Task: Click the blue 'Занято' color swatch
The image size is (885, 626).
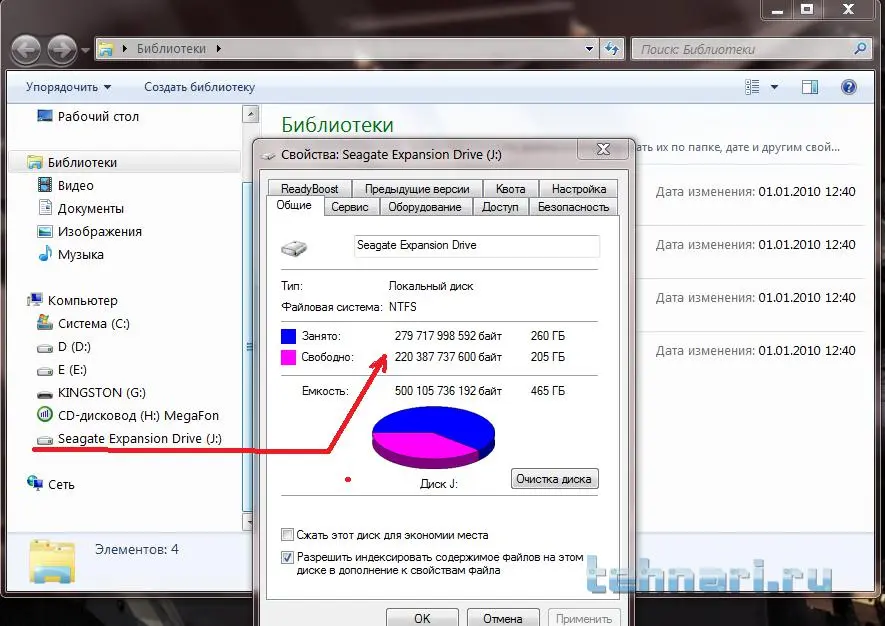Action: tap(288, 336)
